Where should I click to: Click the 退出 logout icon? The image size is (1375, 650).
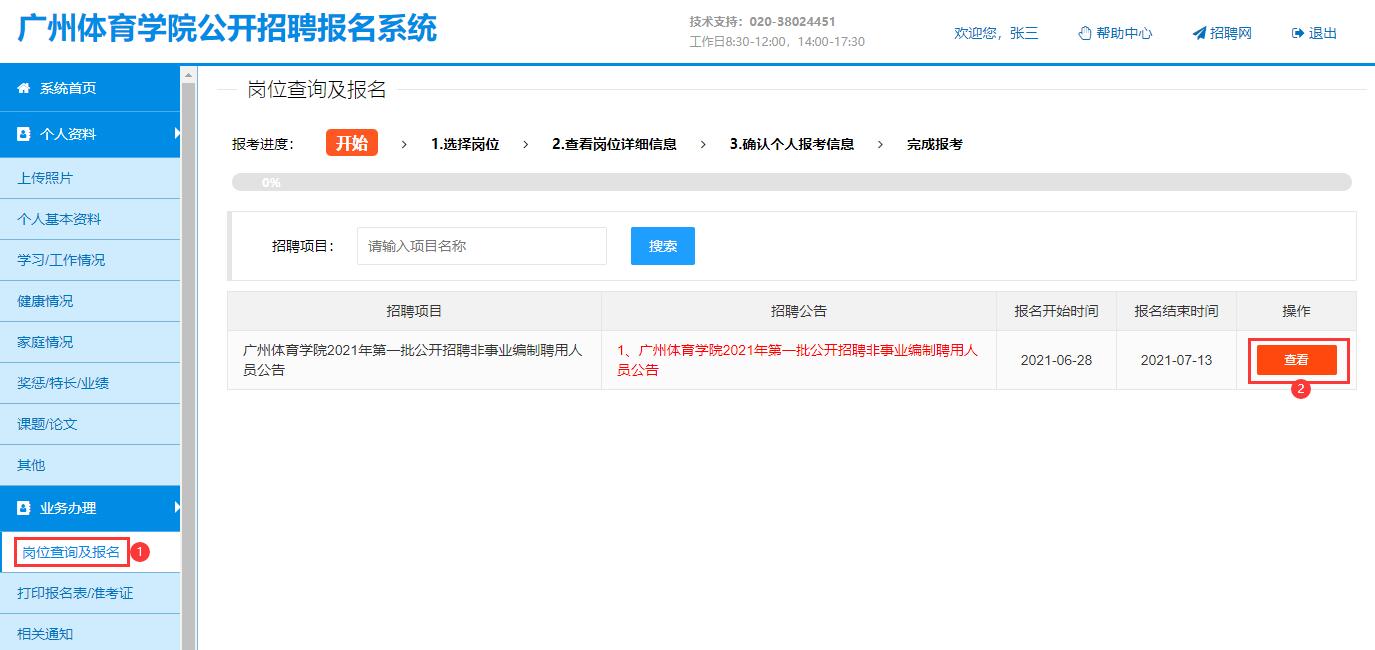tap(1298, 33)
